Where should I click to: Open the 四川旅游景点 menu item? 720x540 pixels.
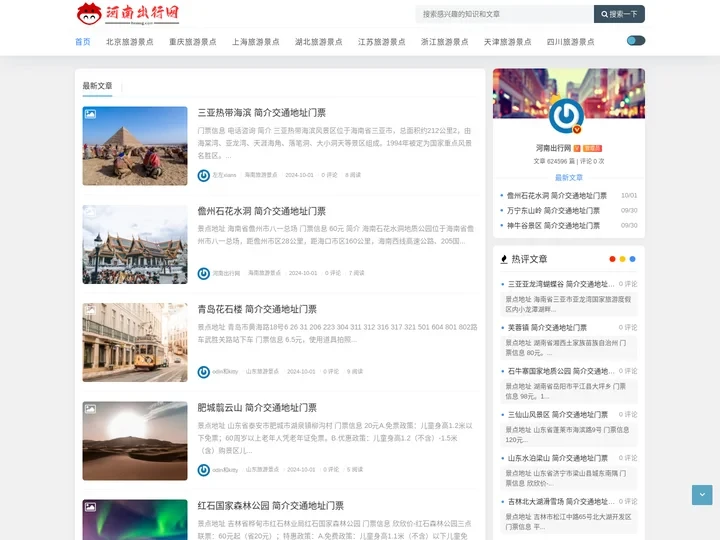tap(570, 42)
